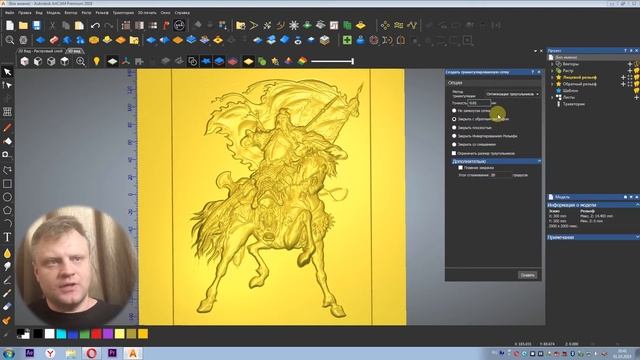This screenshot has height=360, width=640.
Task: Open the Модель menu
Action: coord(53,13)
